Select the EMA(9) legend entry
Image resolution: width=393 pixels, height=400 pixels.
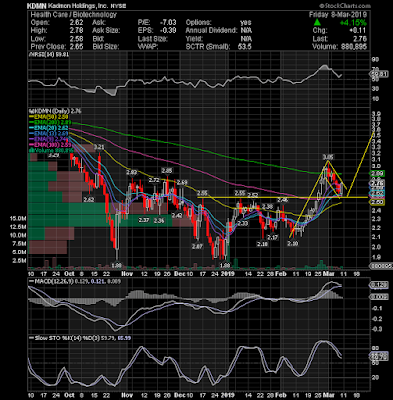(x=49, y=140)
